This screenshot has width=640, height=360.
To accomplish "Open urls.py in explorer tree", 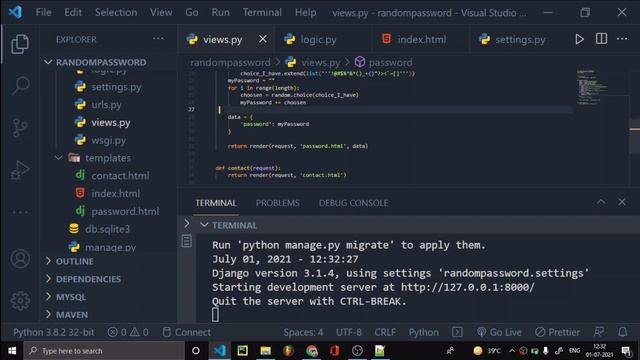I will tap(106, 104).
